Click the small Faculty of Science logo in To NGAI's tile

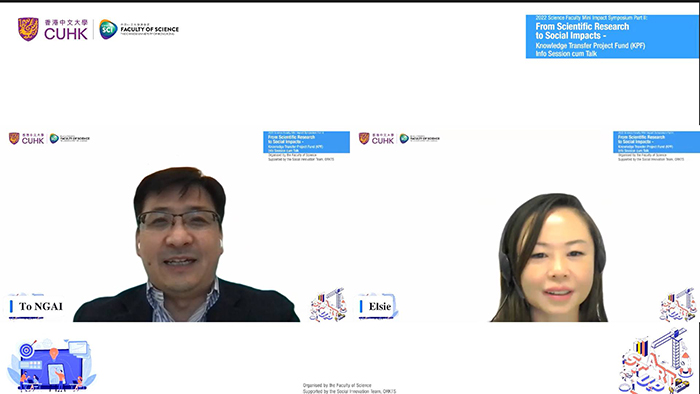[x=70, y=138]
